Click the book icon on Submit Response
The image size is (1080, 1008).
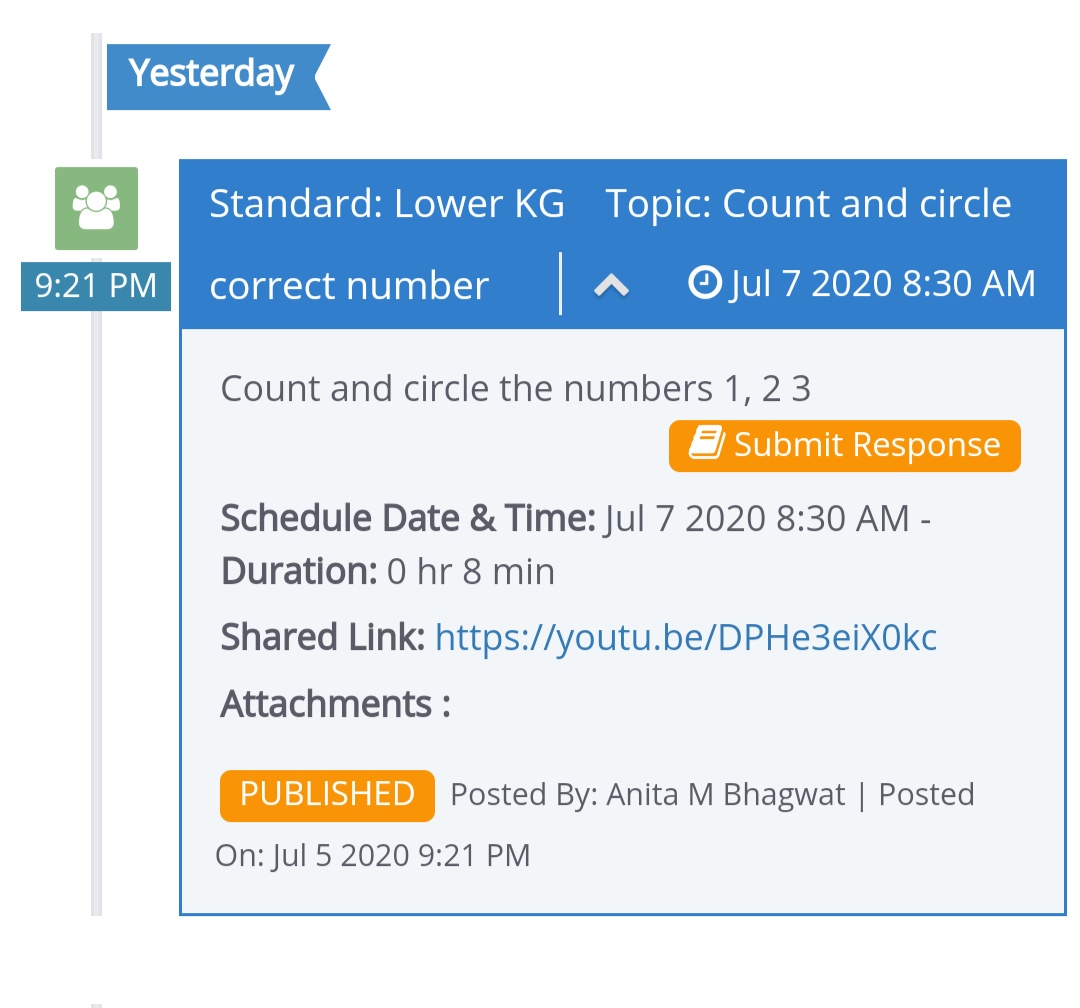(x=707, y=443)
